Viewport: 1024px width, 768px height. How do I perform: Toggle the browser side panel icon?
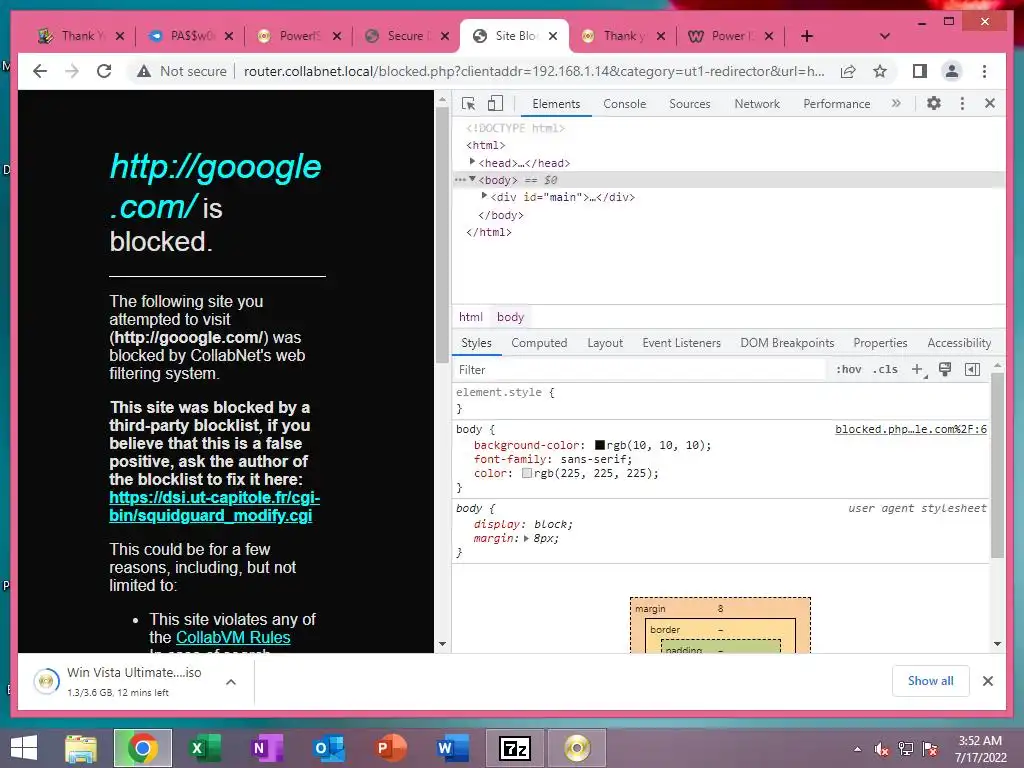[920, 71]
